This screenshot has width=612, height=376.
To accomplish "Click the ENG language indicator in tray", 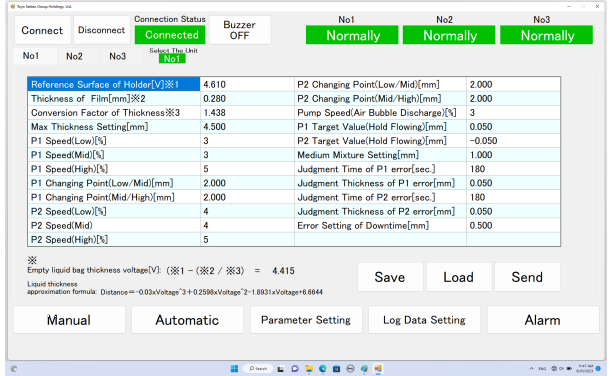I will pyautogui.click(x=542, y=369).
